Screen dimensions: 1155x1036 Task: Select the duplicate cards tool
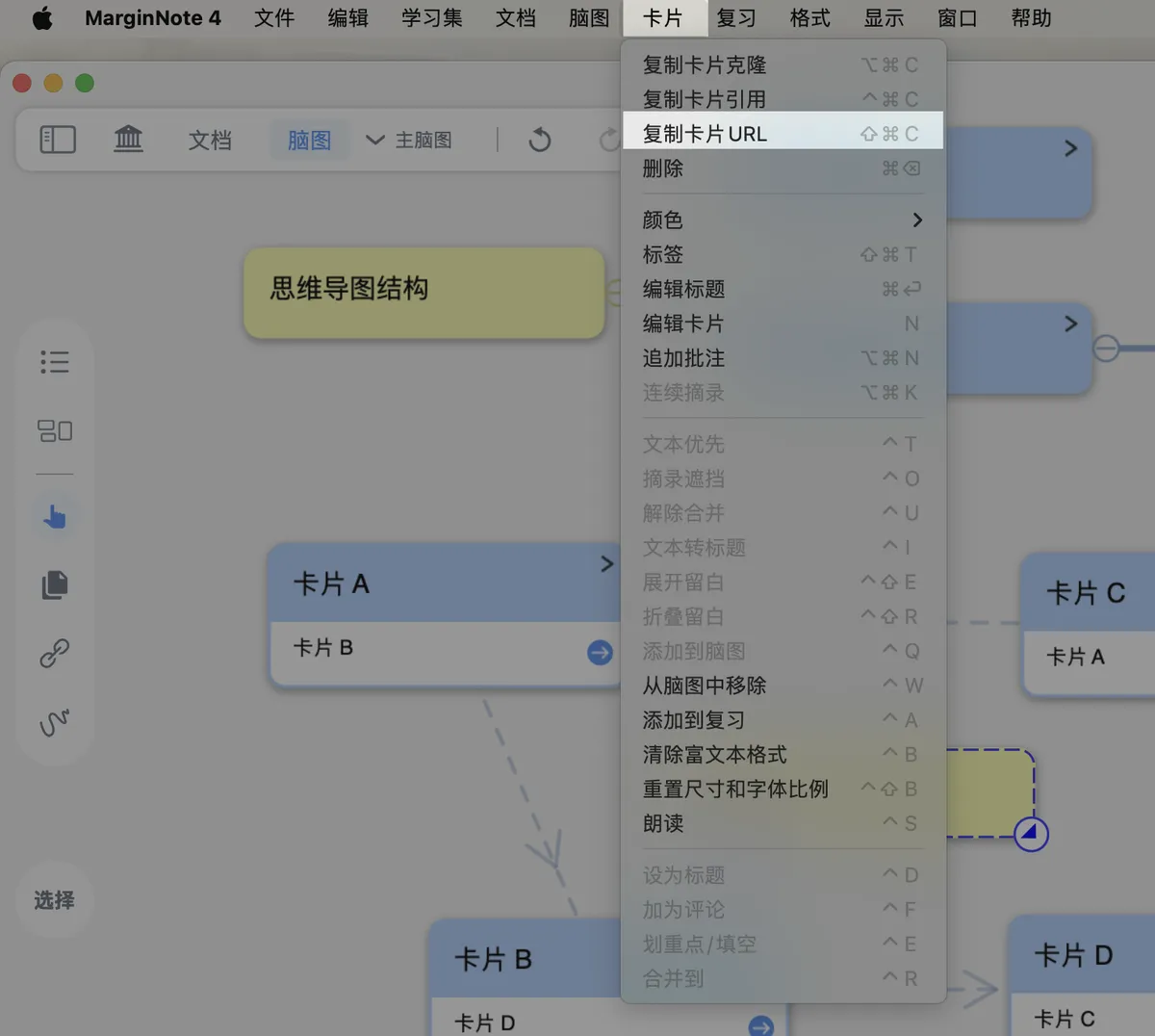click(55, 584)
